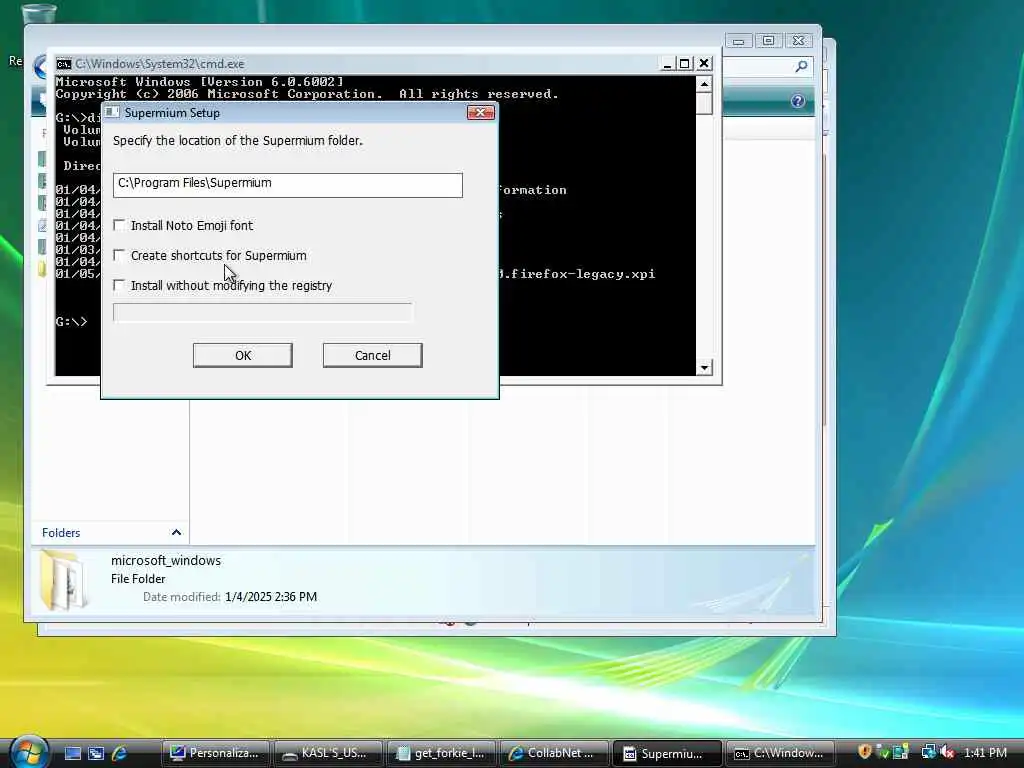The height and width of the screenshot is (768, 1024).
Task: Tick Create shortcuts for Supermium
Action: (119, 255)
